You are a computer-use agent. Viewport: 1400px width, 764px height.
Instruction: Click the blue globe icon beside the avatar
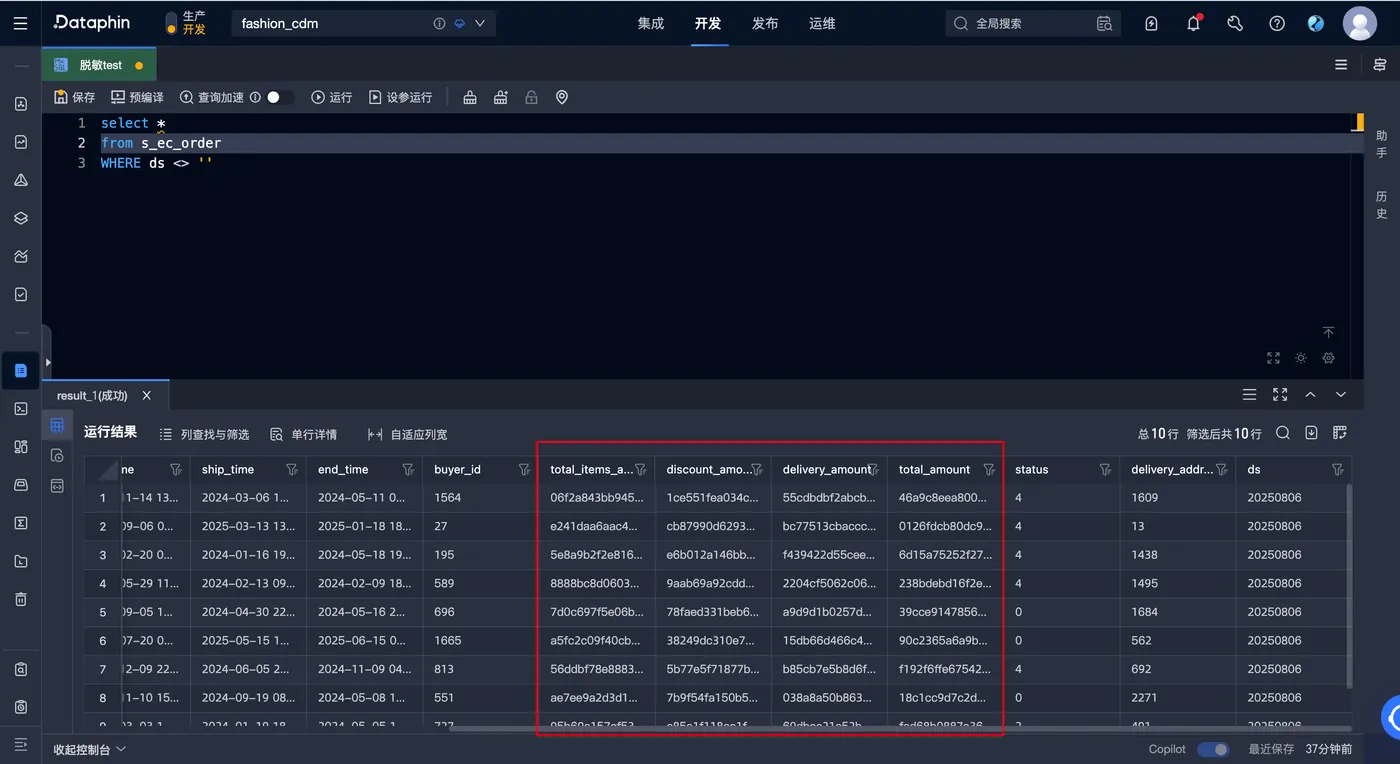1316,23
